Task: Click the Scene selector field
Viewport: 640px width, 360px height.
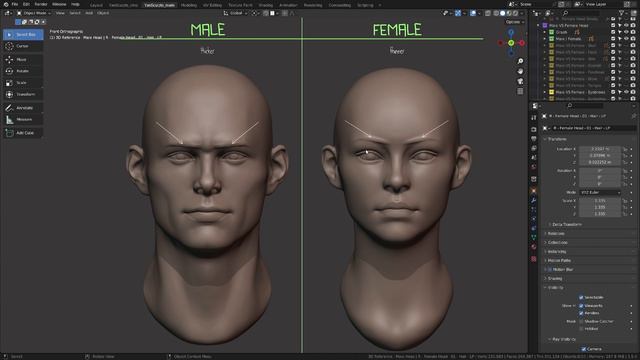Action: 538,4
